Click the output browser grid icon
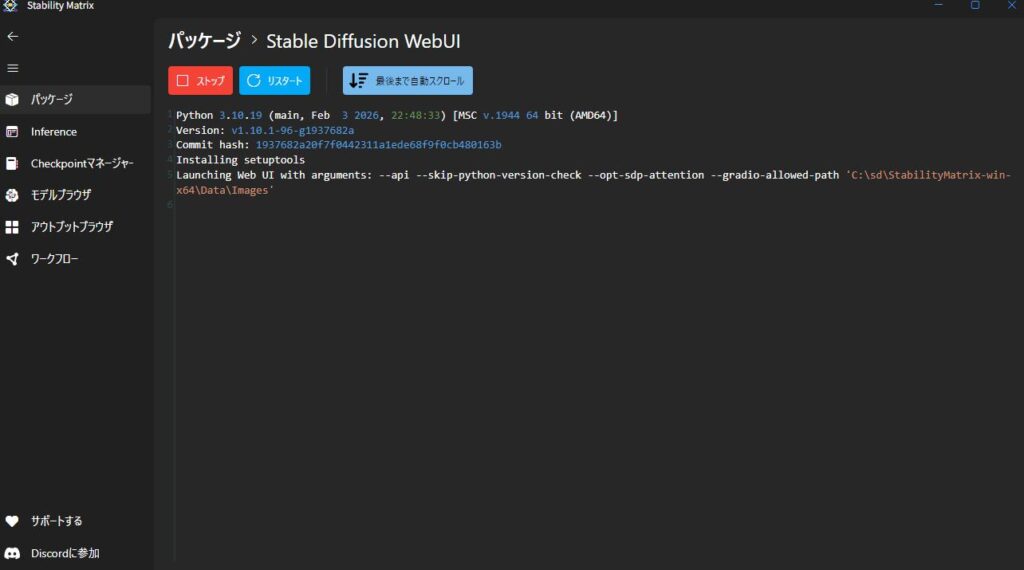 [x=12, y=227]
